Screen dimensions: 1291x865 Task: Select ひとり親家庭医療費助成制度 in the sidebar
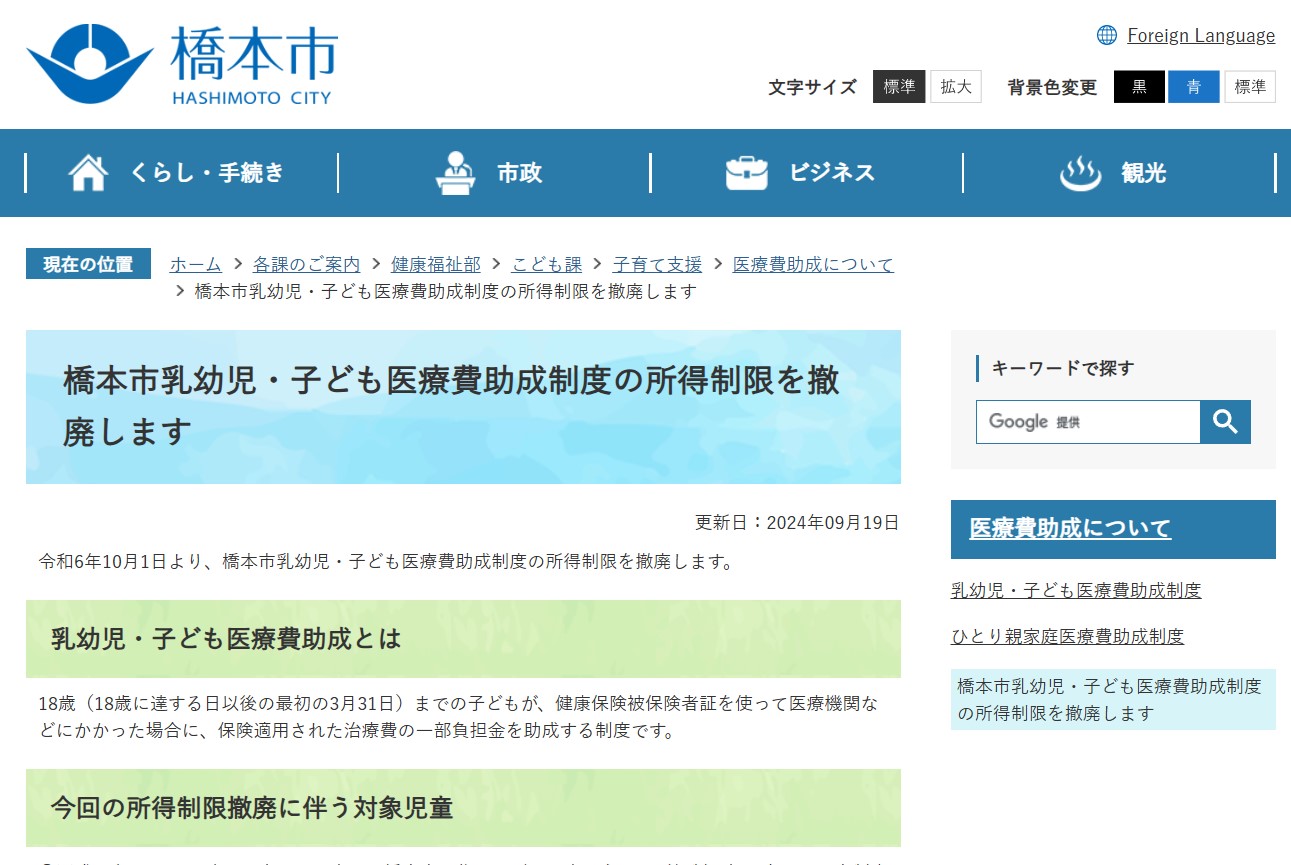click(x=1067, y=636)
